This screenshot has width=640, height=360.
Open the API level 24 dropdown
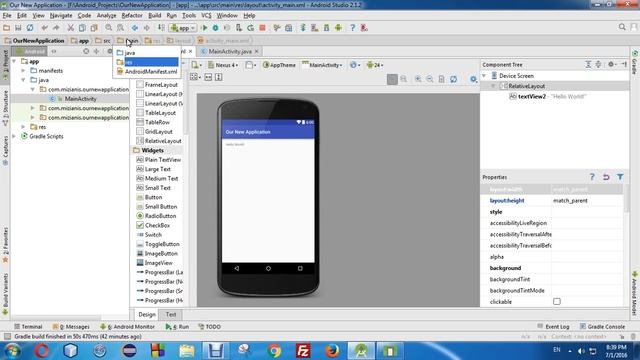click(x=375, y=65)
